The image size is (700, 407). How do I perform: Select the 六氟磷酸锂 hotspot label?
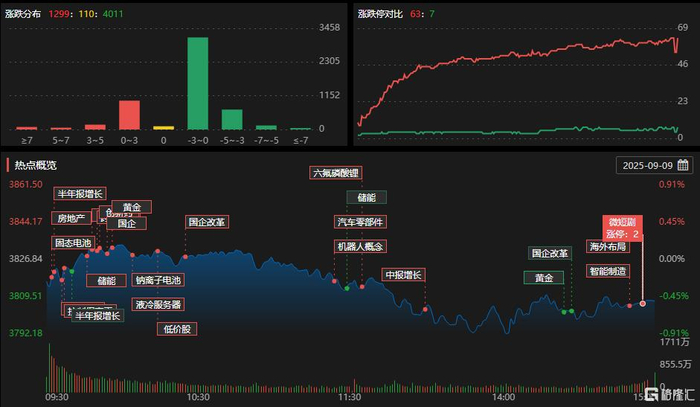coord(336,173)
